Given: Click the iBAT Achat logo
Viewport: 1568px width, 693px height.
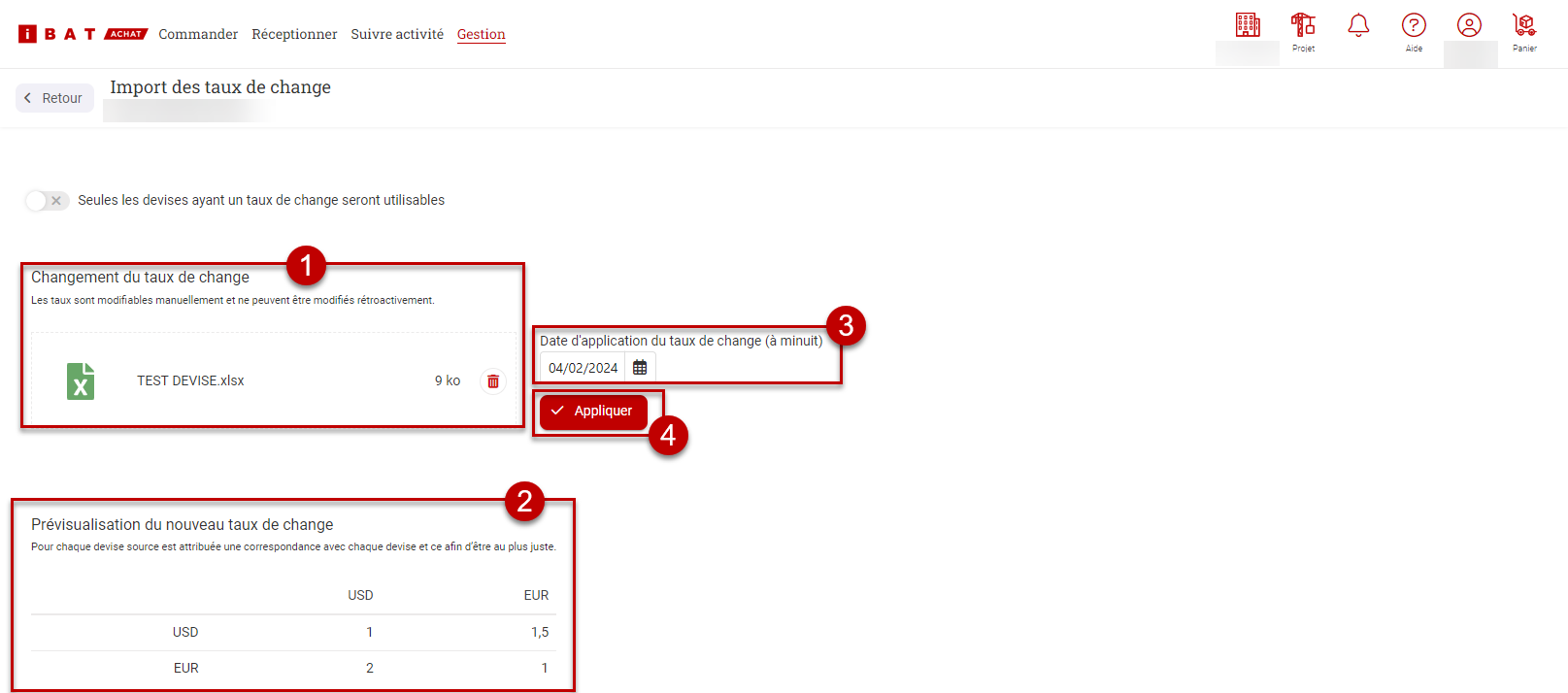Looking at the screenshot, I should (83, 34).
